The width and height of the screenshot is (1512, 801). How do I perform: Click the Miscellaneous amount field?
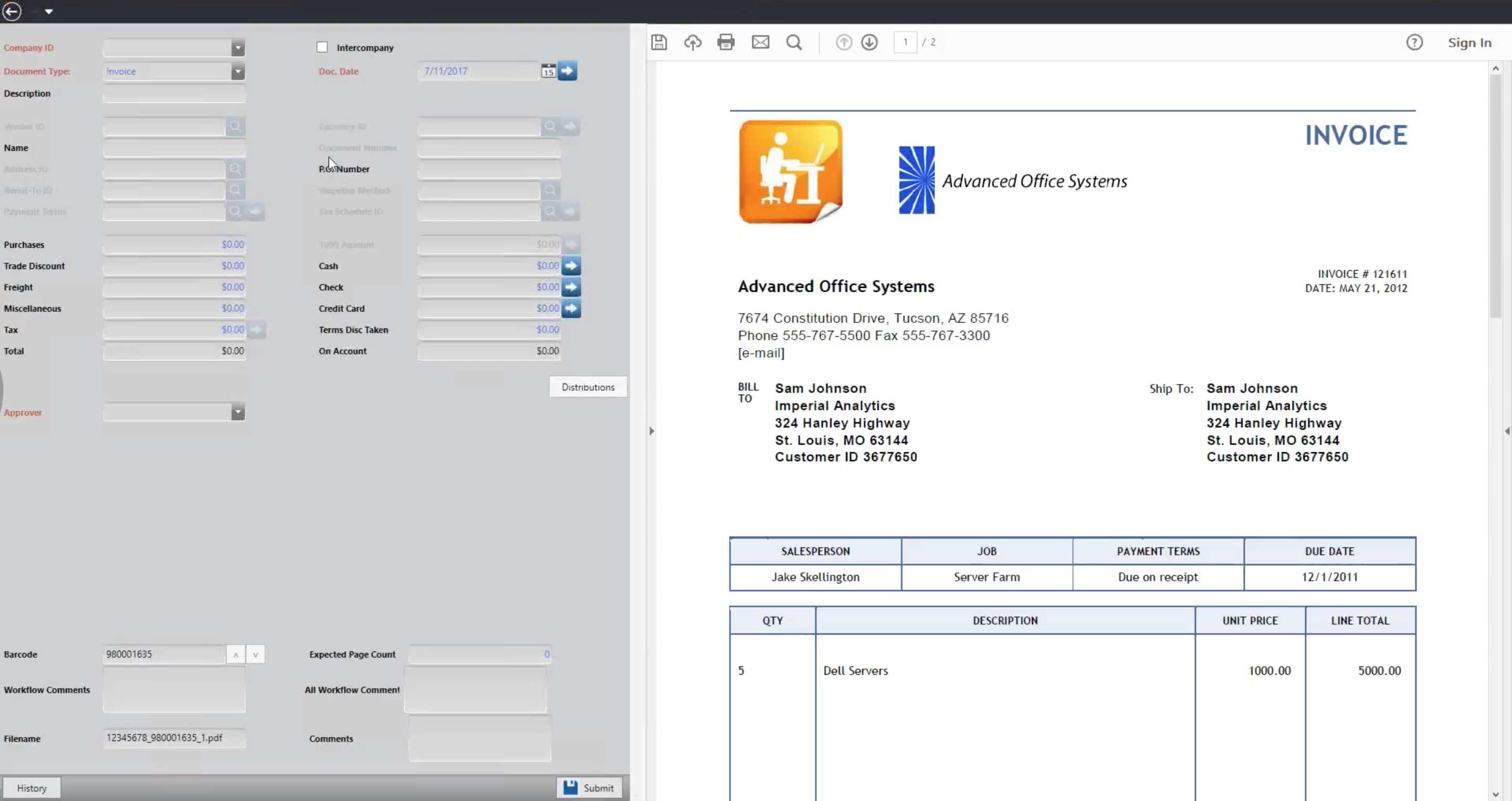pos(174,308)
